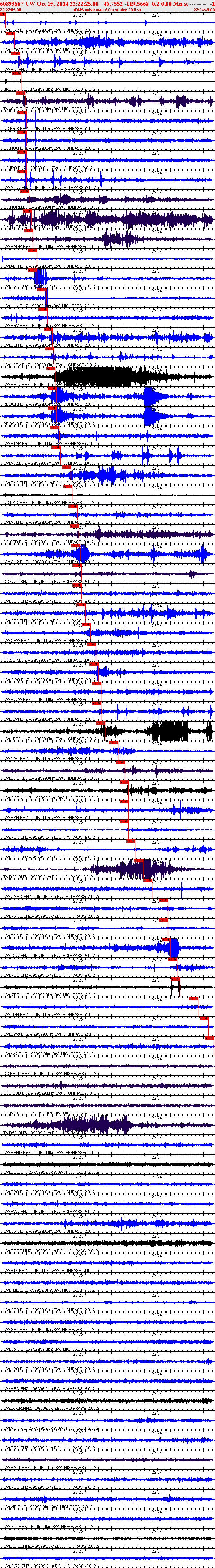Click the start time '22:22:05.00'
The image size is (215, 1568).
pos(11,10)
